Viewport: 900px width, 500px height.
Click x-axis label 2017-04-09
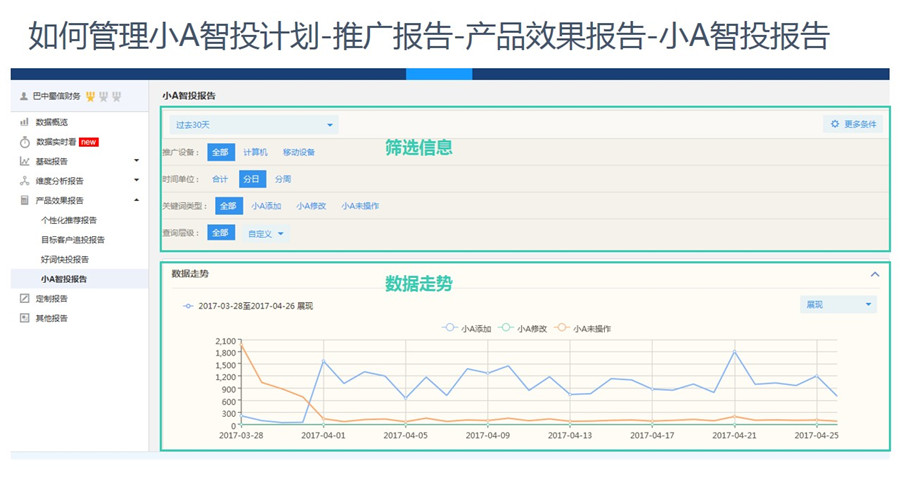(487, 435)
